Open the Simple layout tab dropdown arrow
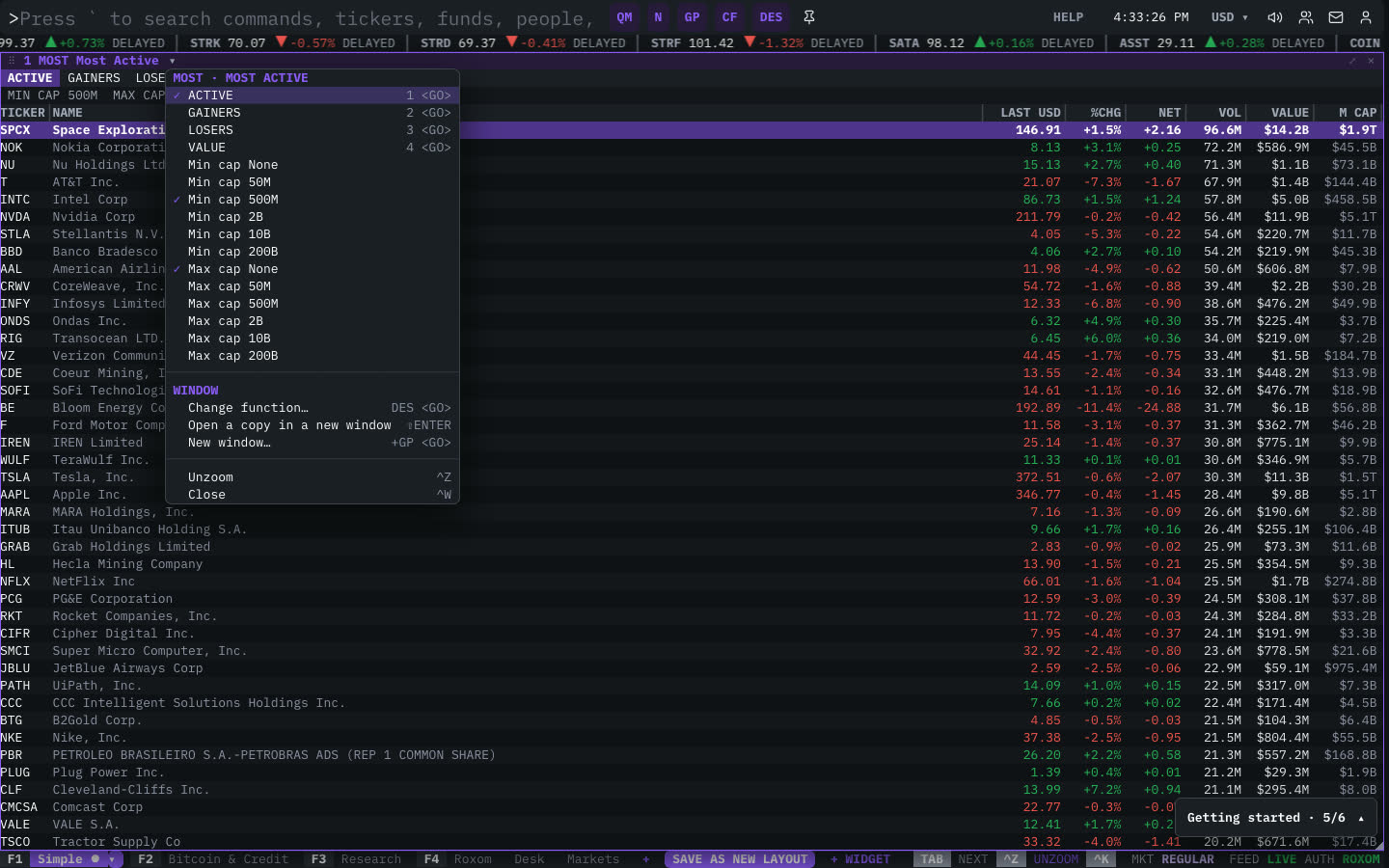 (x=113, y=859)
